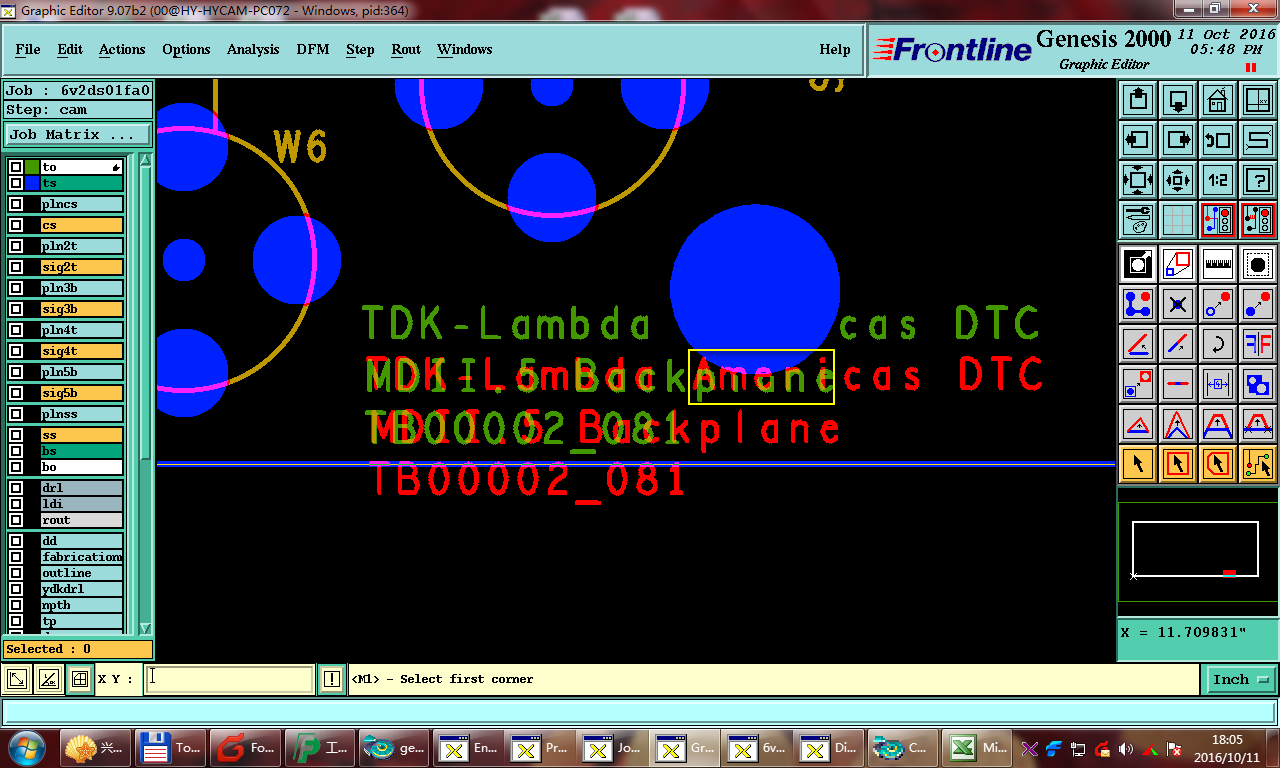Click the first coordinate mode button beside X Y
The height and width of the screenshot is (768, 1280).
point(17,679)
